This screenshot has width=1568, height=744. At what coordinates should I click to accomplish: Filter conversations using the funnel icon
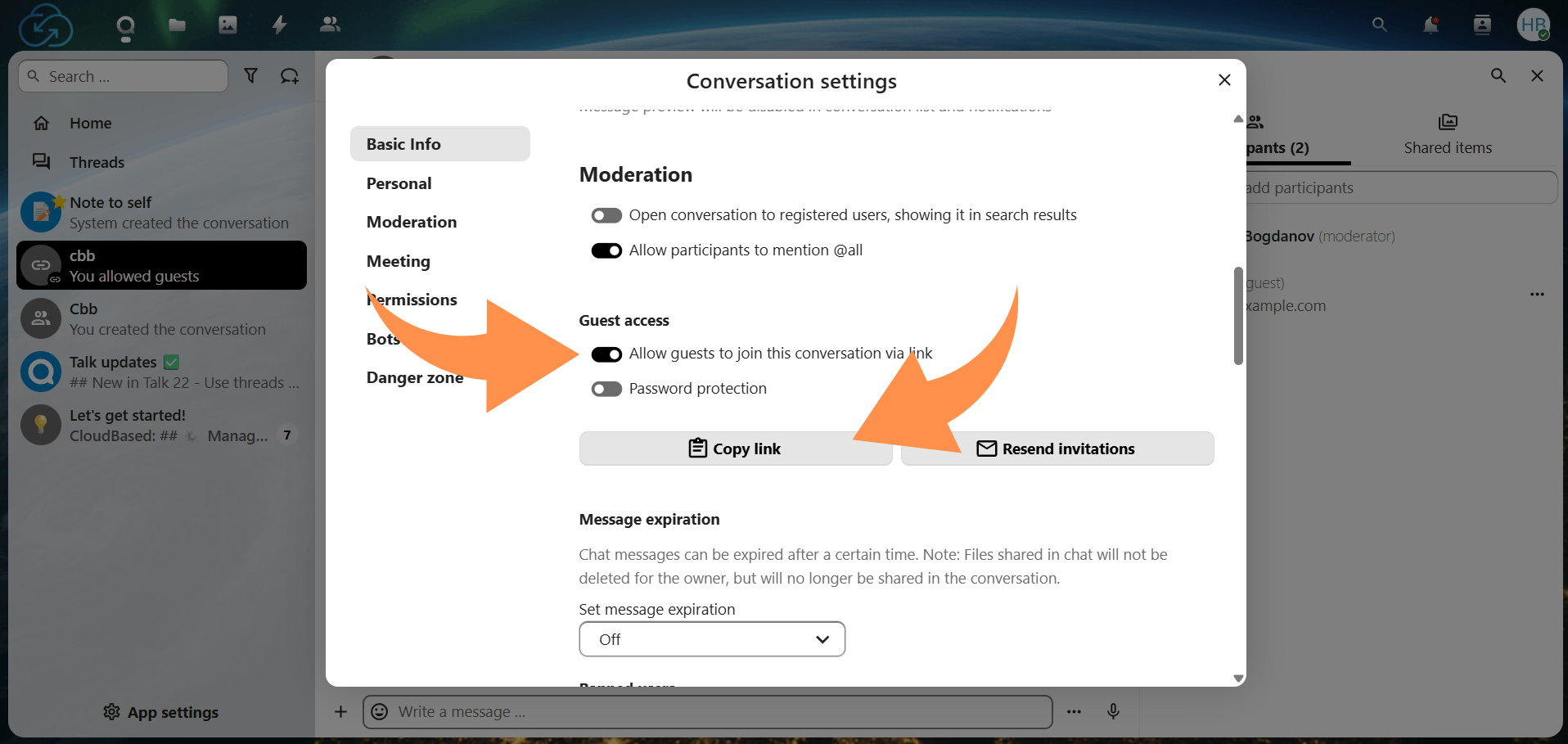(251, 75)
